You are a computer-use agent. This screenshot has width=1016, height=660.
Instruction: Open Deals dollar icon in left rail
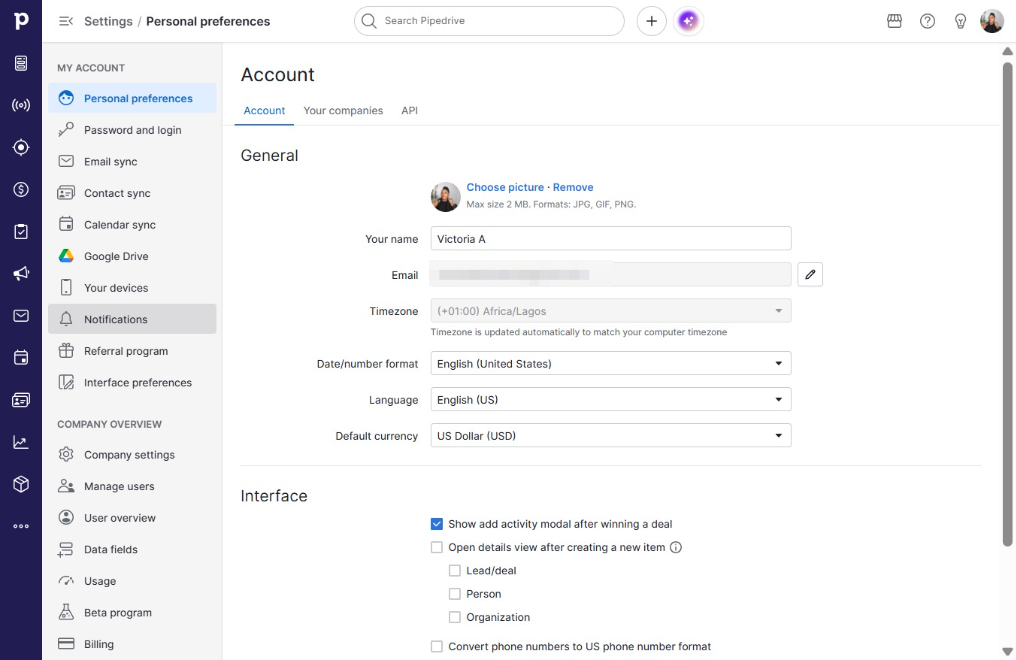click(x=21, y=189)
